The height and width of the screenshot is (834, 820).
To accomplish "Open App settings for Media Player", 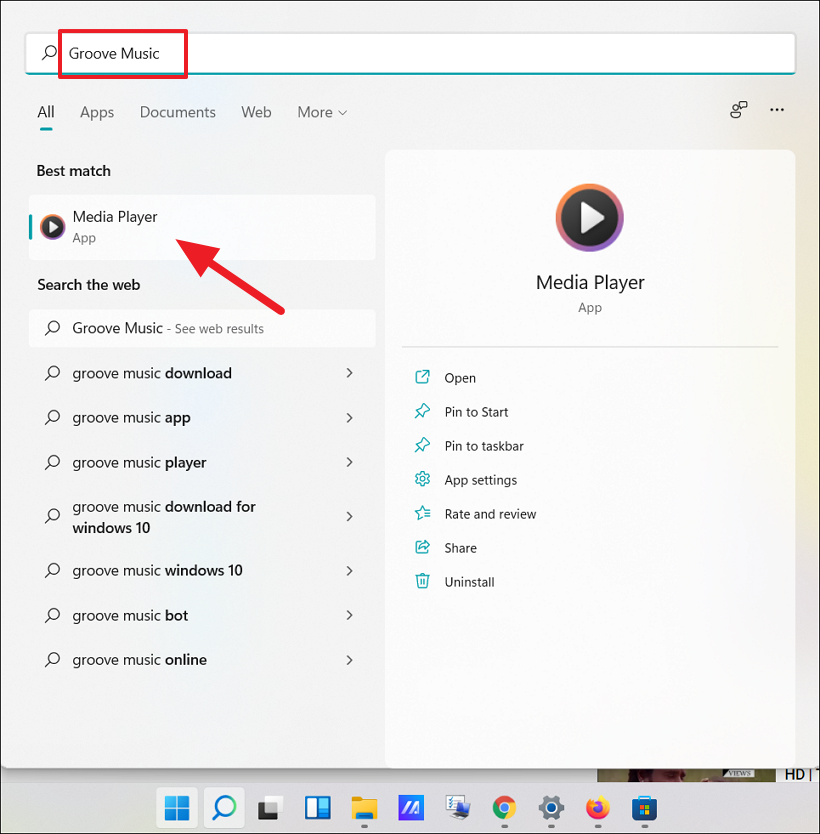I will (x=480, y=480).
